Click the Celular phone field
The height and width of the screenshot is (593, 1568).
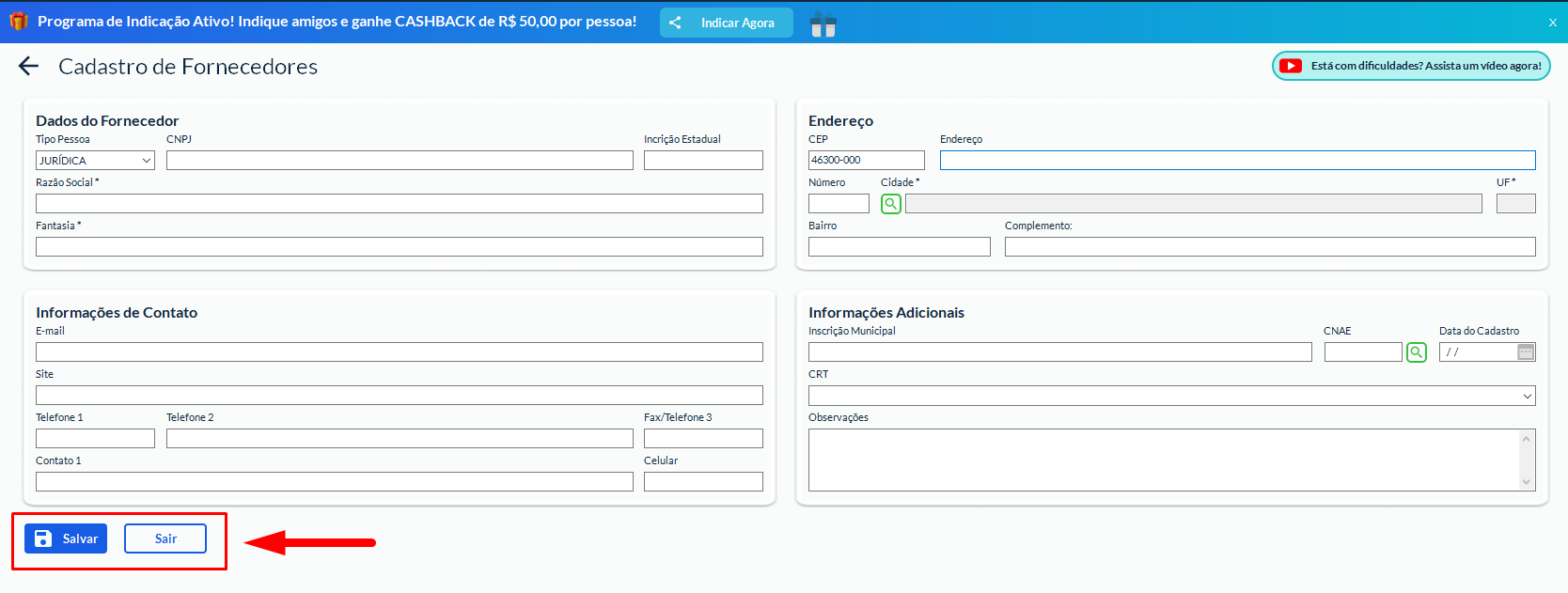703,482
